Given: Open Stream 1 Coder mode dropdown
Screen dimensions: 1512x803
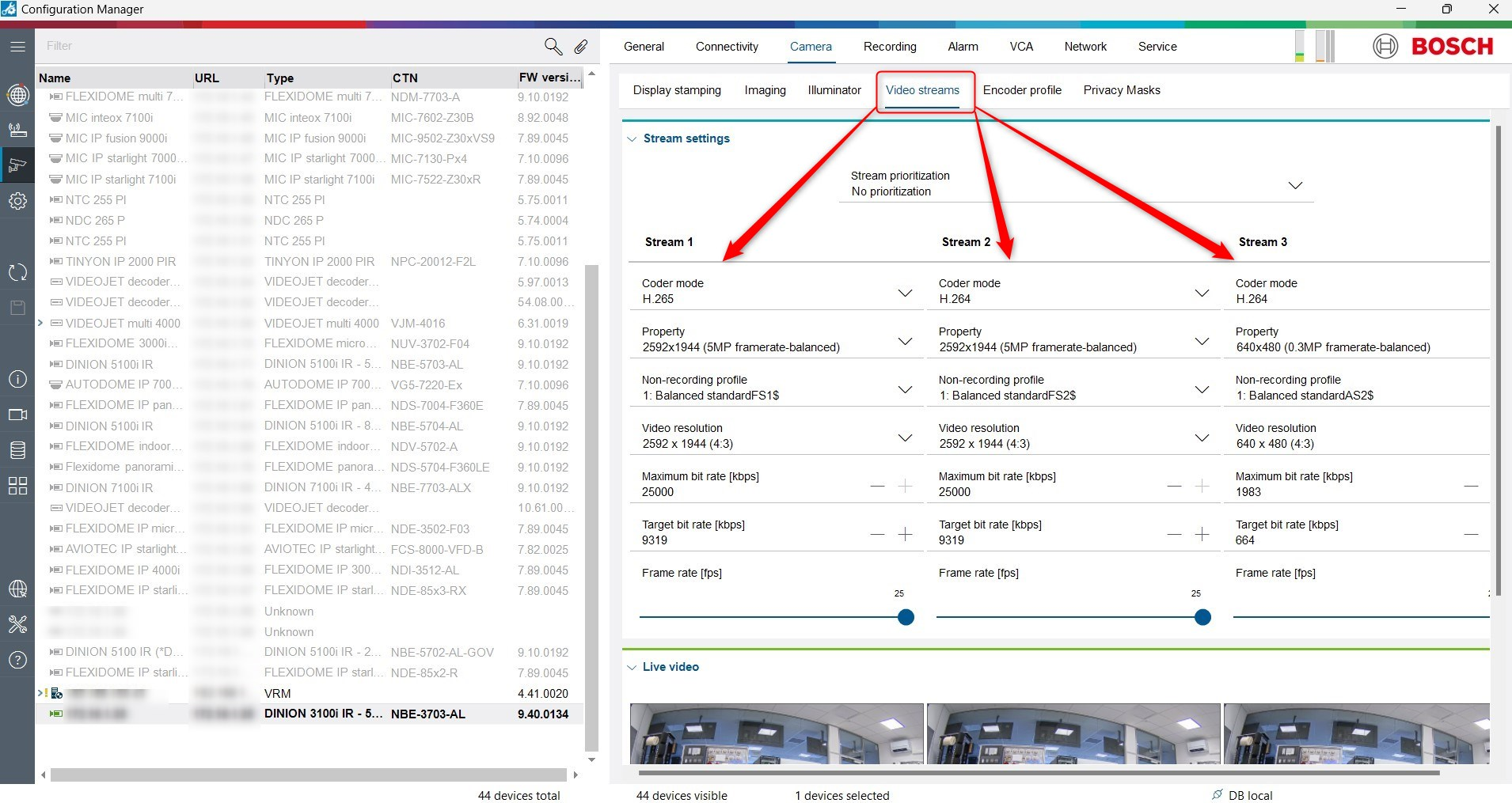Looking at the screenshot, I should pyautogui.click(x=905, y=293).
